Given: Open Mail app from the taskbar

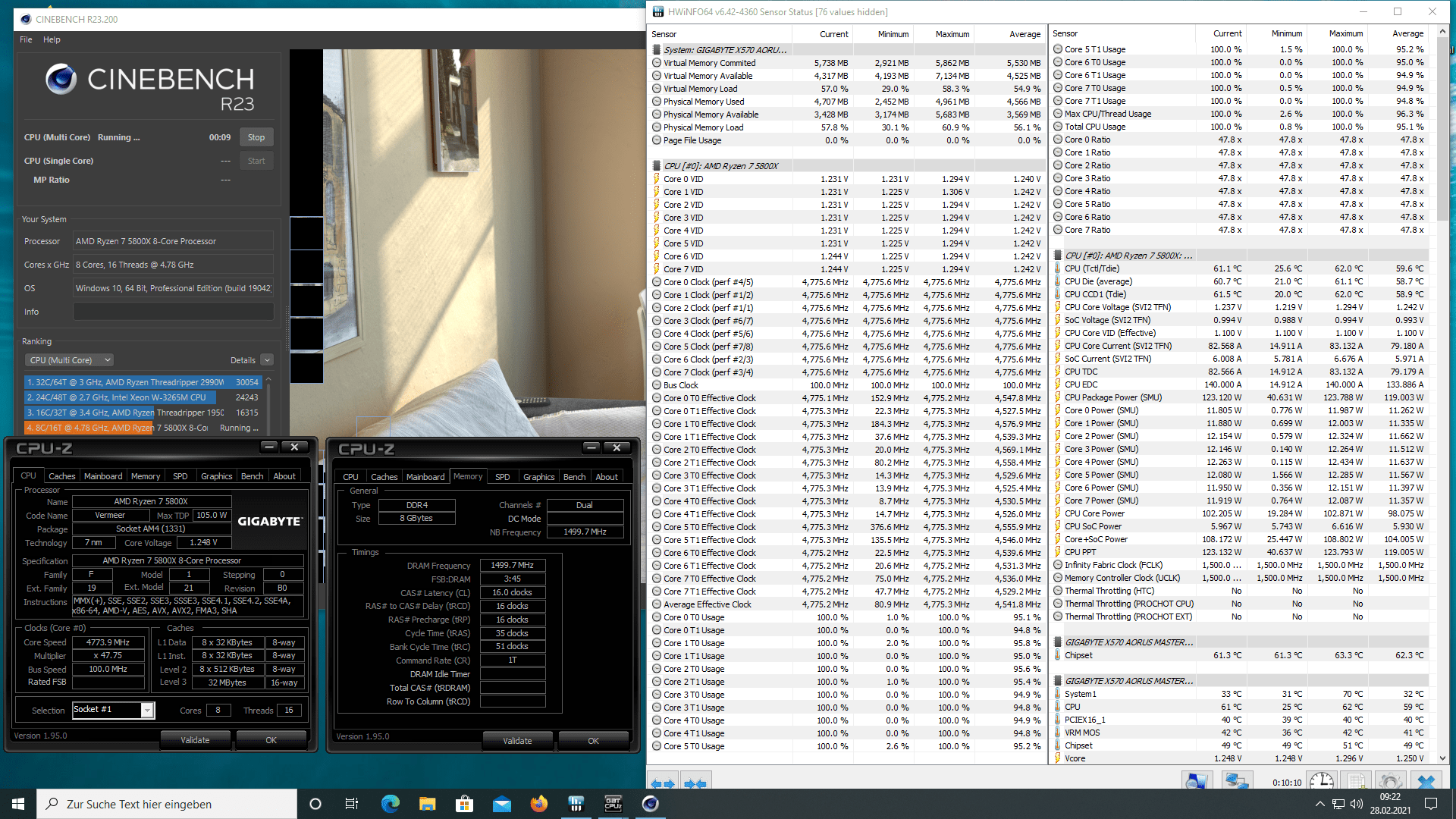Looking at the screenshot, I should pyautogui.click(x=501, y=804).
